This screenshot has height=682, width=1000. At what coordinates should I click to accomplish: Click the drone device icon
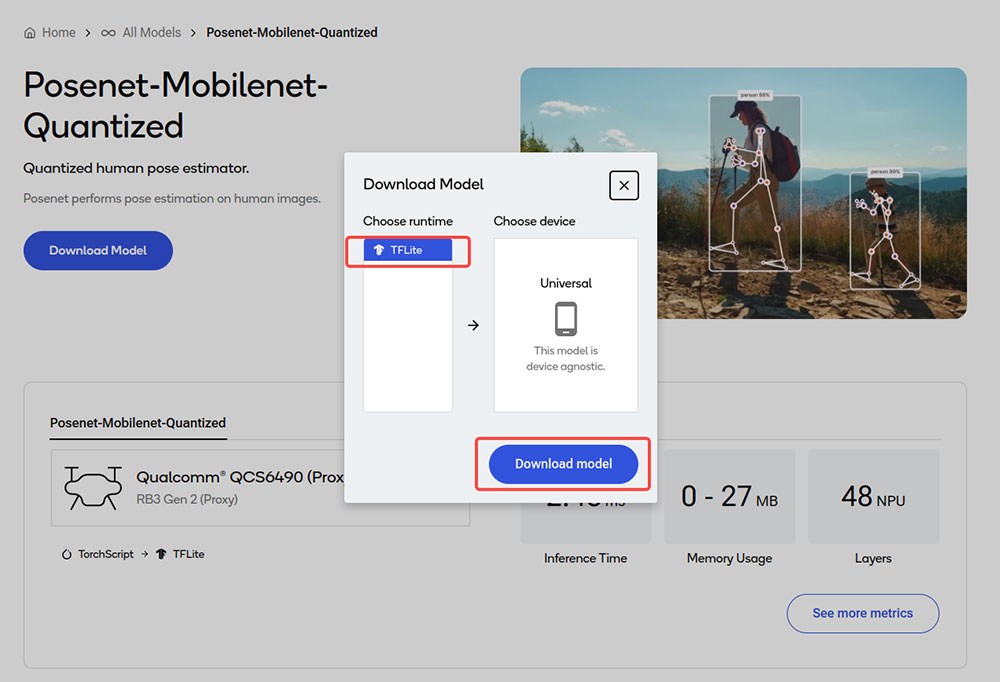coord(93,487)
